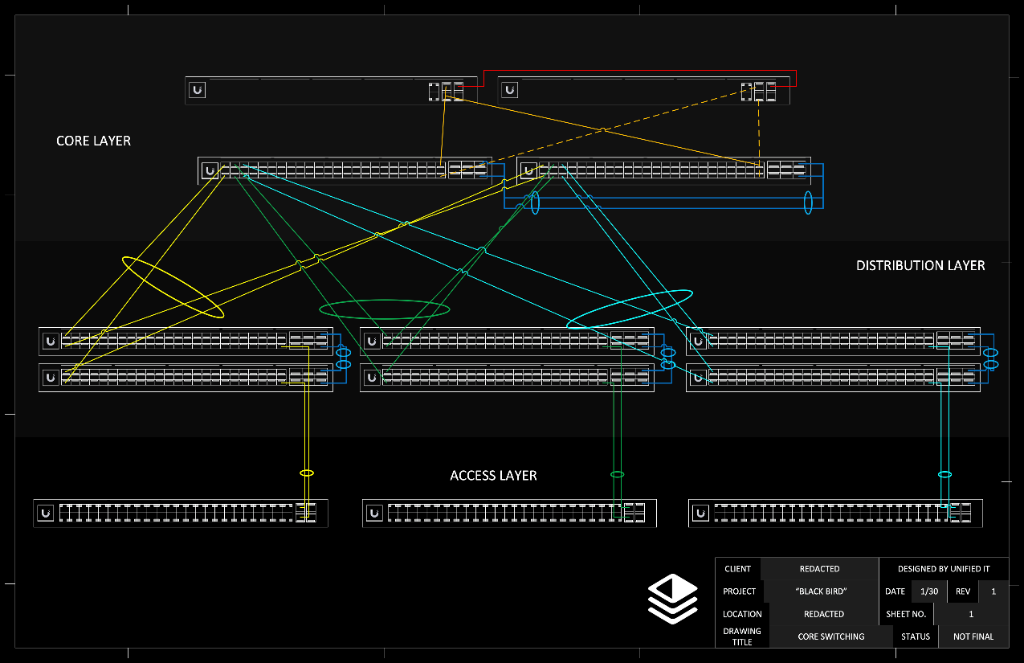1024x663 pixels.
Task: Select the logo on the lower-middle distribution switch
Action: [372, 378]
